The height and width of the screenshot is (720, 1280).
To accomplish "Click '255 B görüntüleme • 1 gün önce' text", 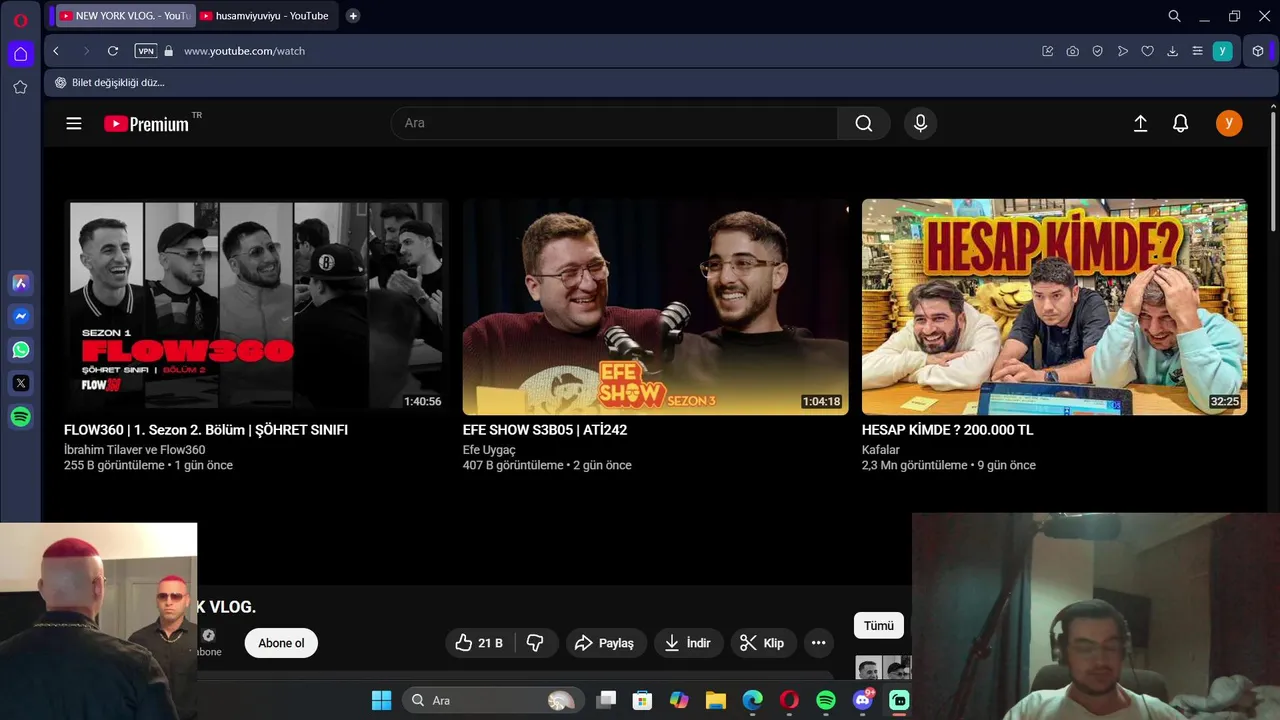I will (x=148, y=465).
